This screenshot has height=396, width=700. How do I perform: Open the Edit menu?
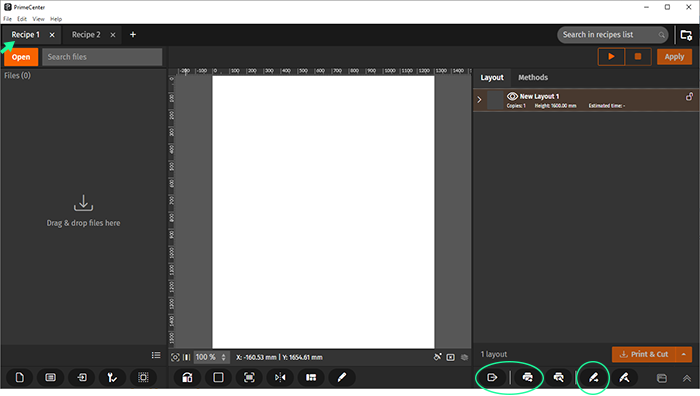[x=22, y=19]
